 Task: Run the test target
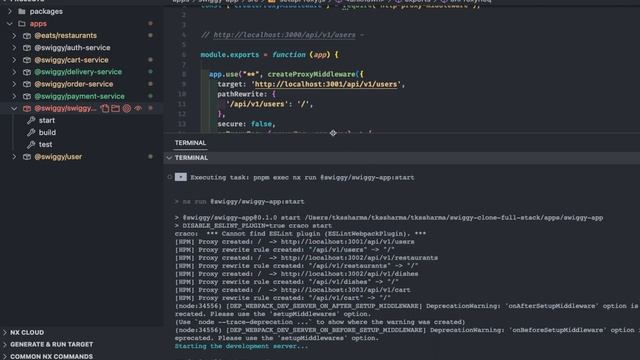[x=45, y=144]
